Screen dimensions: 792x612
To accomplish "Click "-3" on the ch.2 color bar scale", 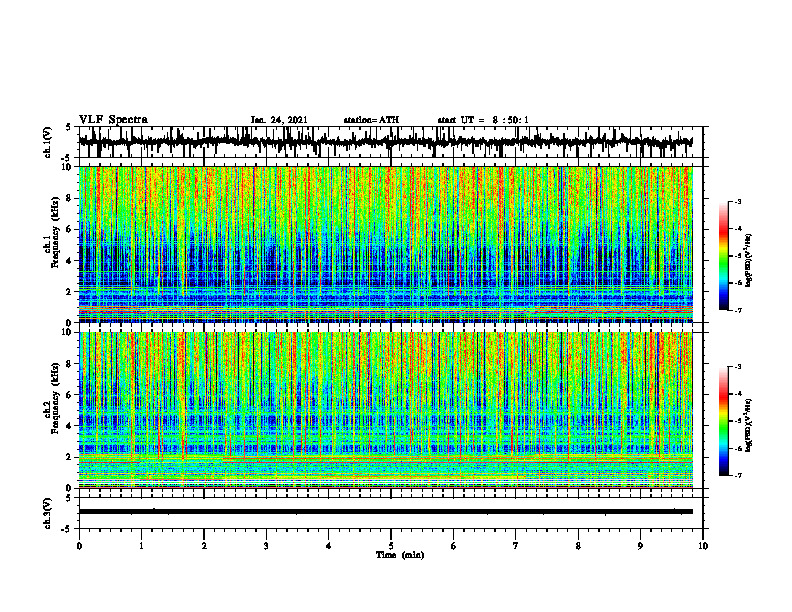I will [x=738, y=367].
